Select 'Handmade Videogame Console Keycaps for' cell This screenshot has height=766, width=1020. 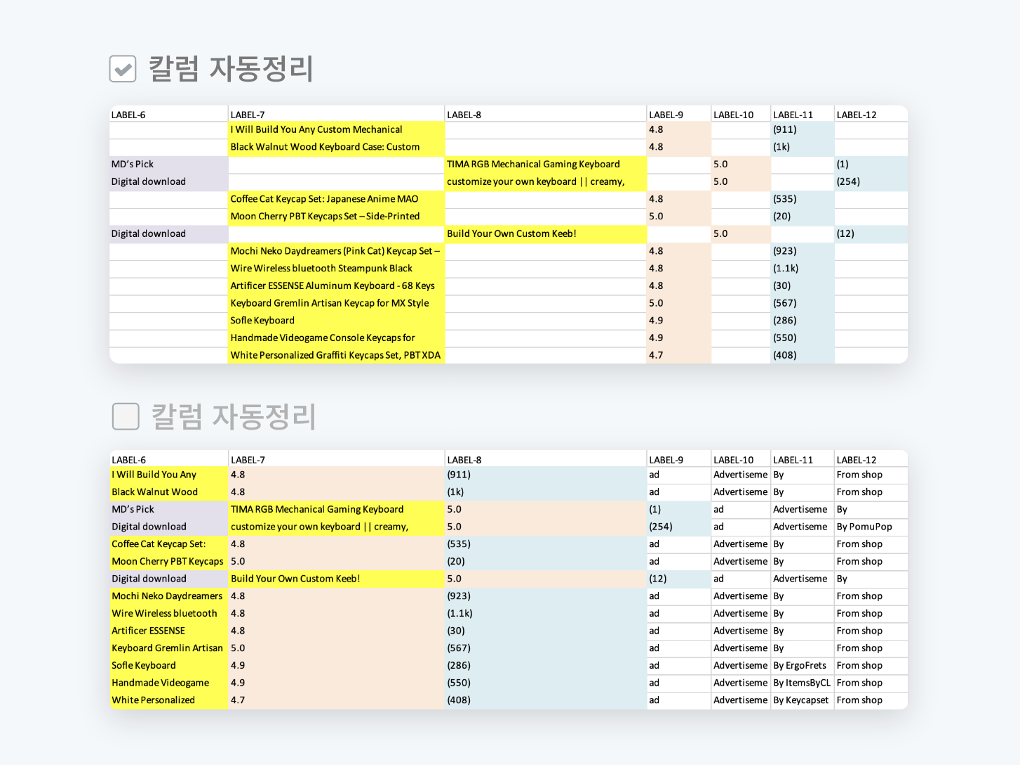[336, 338]
